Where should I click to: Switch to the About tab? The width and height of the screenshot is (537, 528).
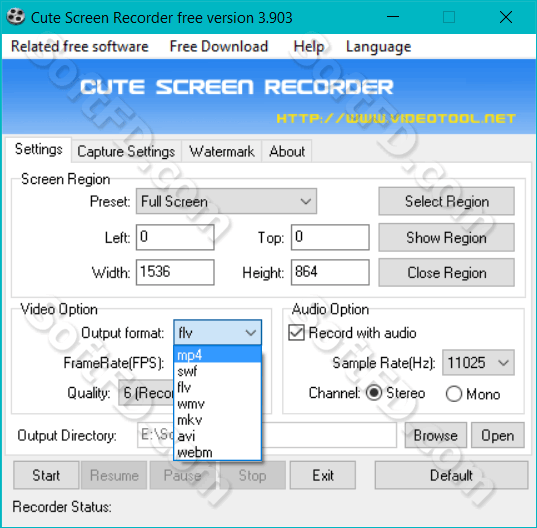pos(287,151)
